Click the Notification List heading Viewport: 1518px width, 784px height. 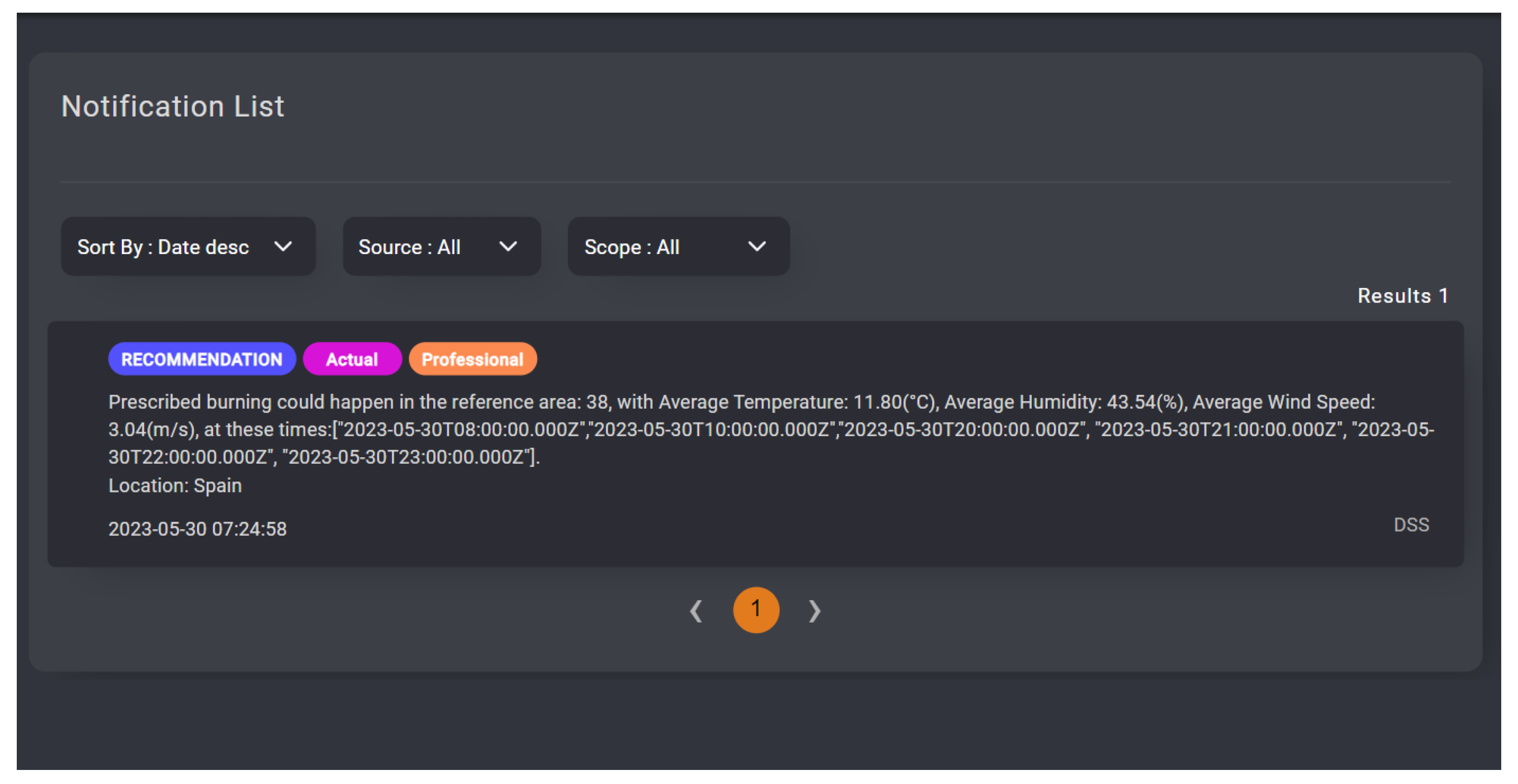tap(173, 106)
